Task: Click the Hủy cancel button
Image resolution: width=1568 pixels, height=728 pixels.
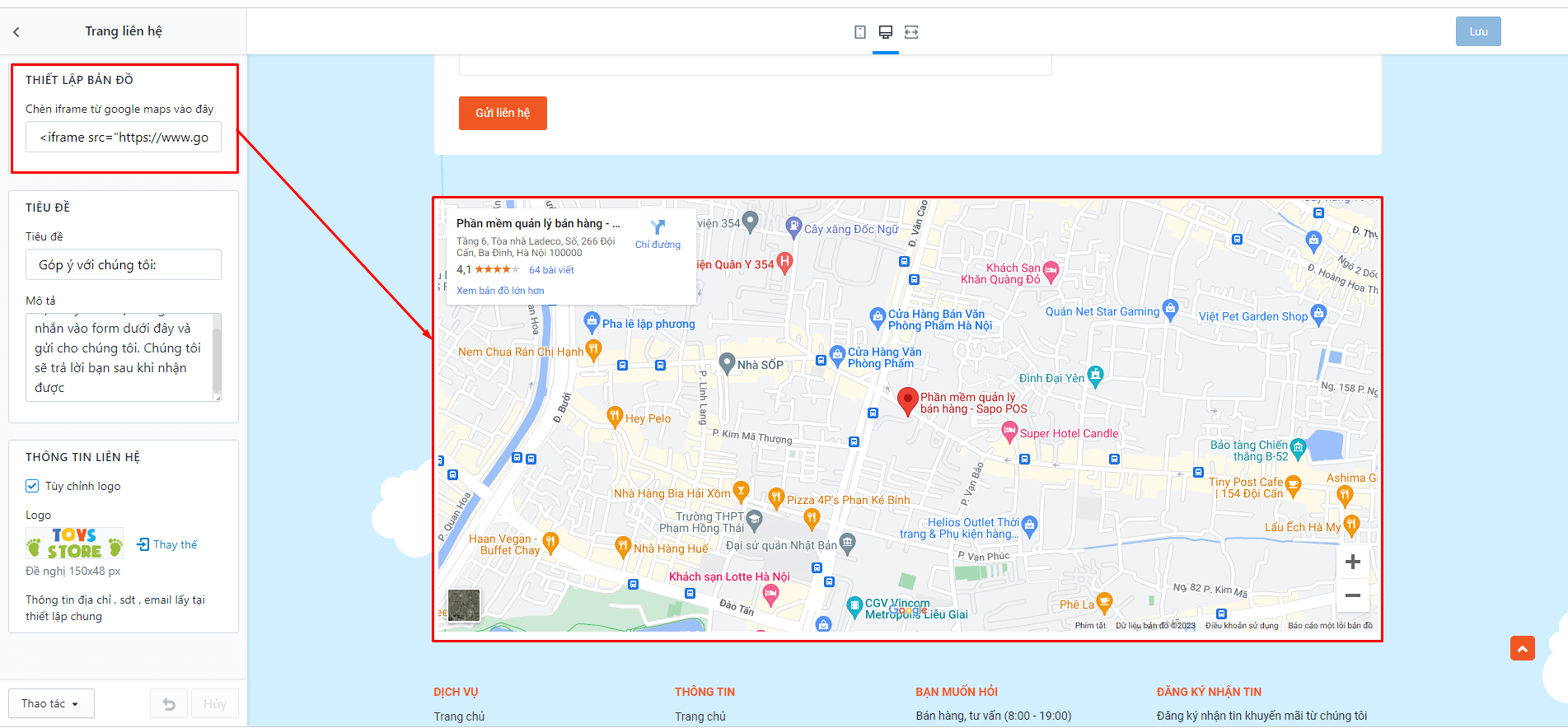Action: coord(215,703)
